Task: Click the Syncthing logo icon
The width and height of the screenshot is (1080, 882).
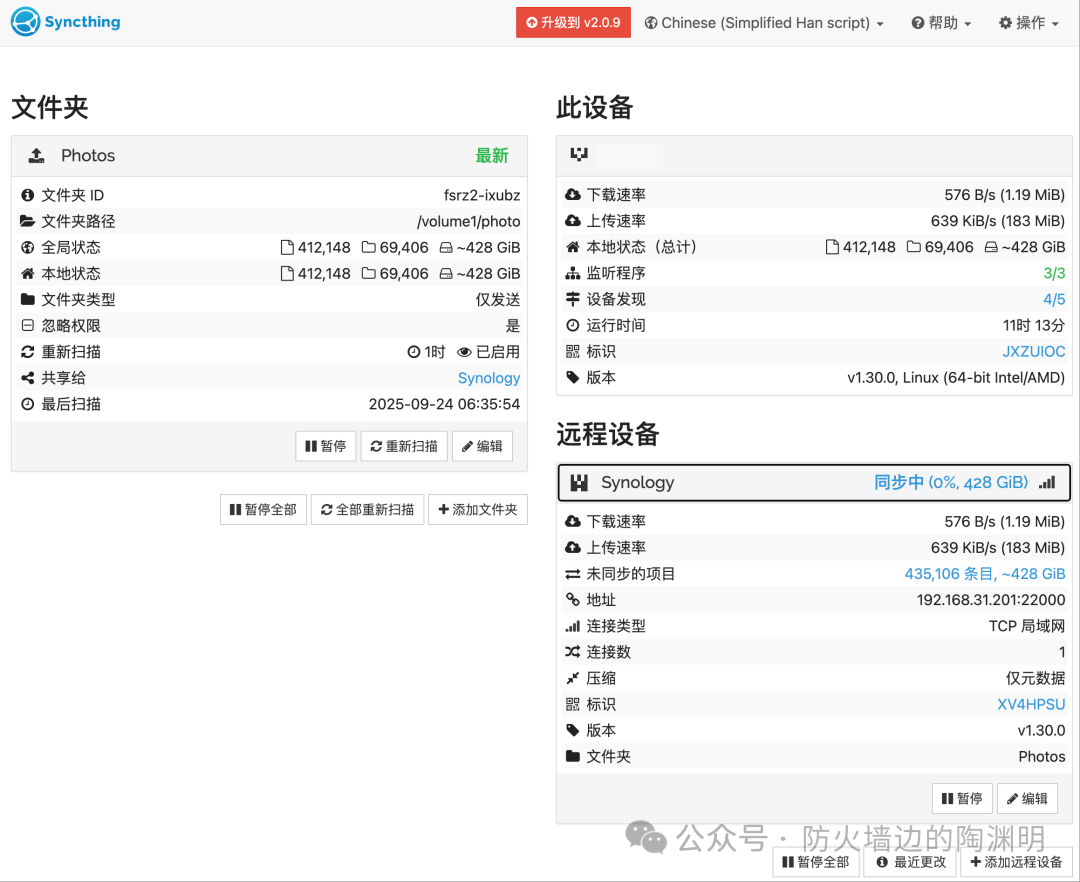Action: point(25,21)
